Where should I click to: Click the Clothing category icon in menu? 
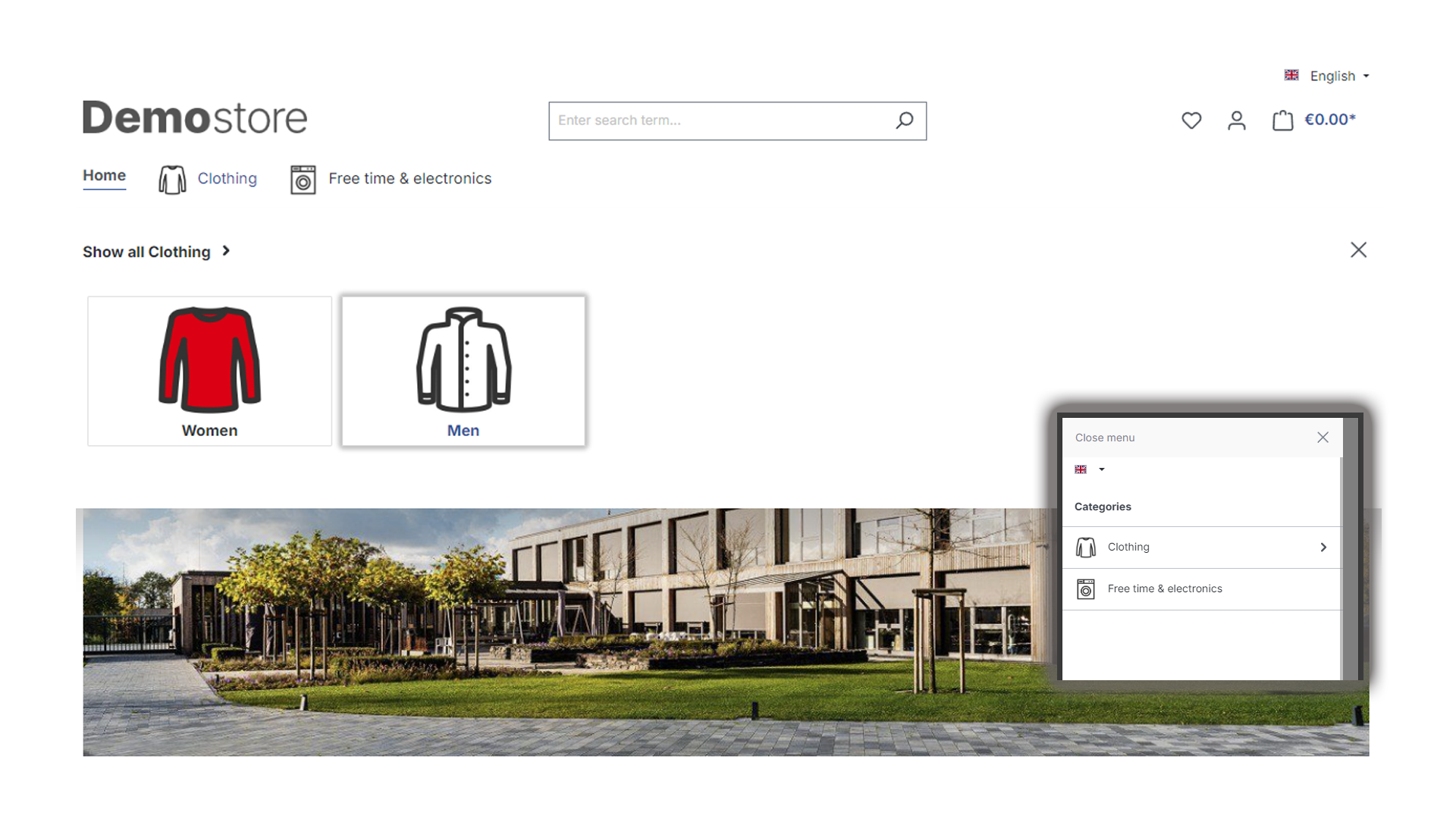point(1086,547)
